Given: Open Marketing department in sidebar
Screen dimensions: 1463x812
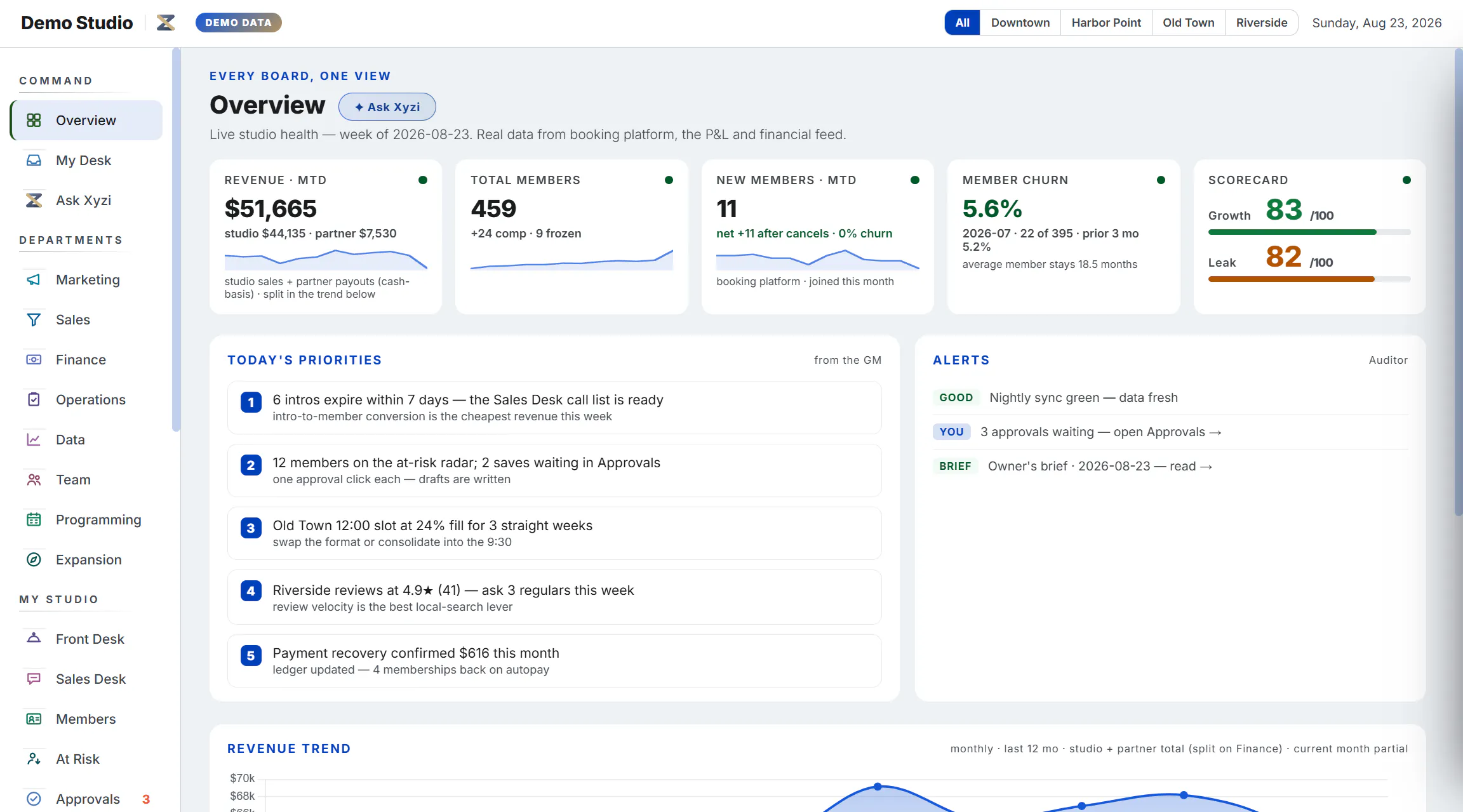Looking at the screenshot, I should click(86, 279).
